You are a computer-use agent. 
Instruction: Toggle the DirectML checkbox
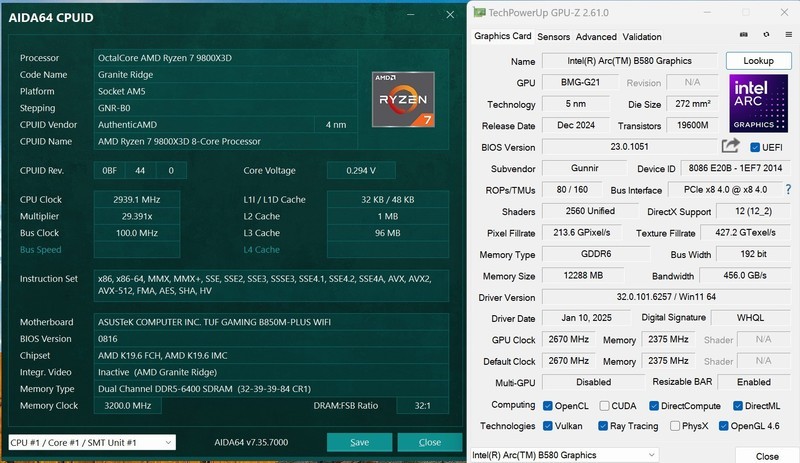(x=737, y=406)
